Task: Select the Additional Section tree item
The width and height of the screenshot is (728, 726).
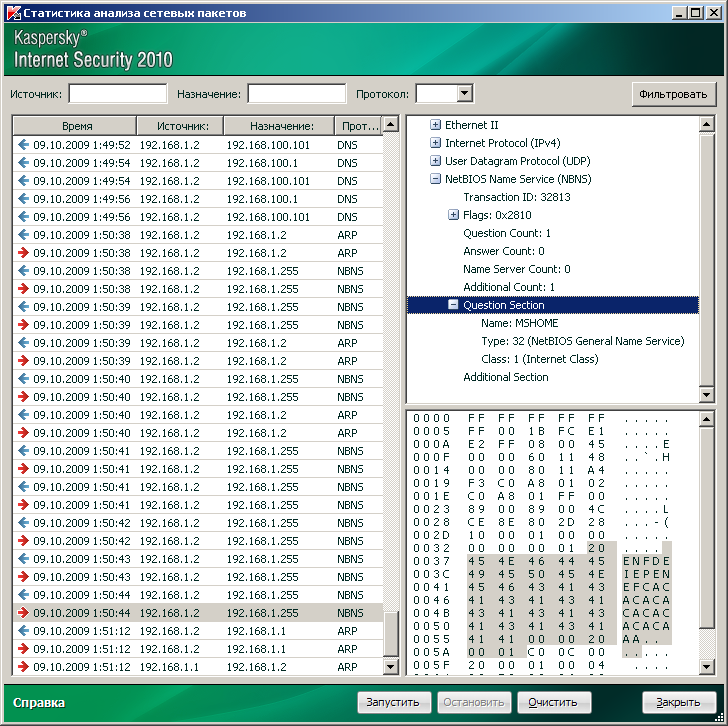Action: pos(506,377)
